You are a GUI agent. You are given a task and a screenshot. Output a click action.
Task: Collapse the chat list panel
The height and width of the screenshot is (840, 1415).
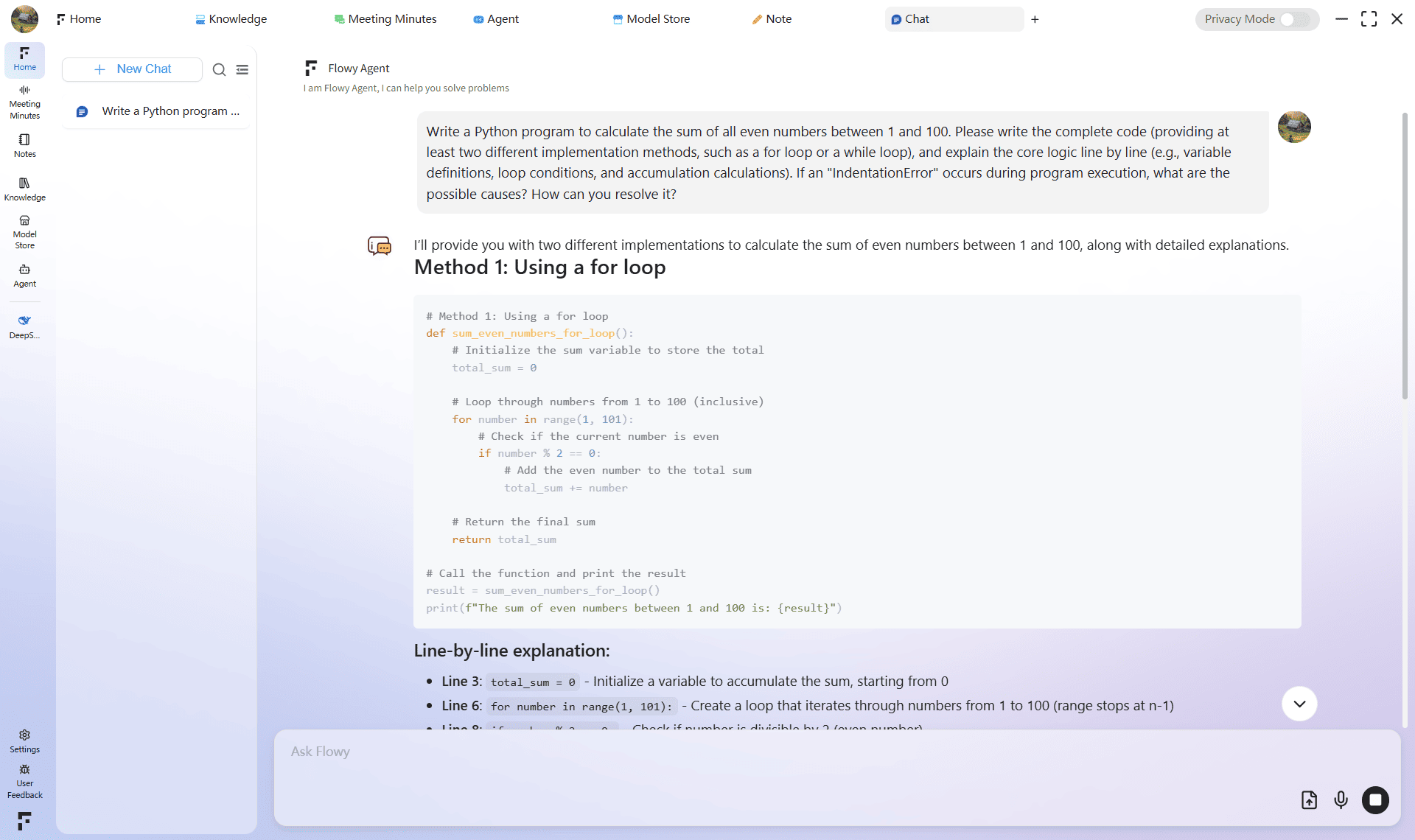(242, 69)
